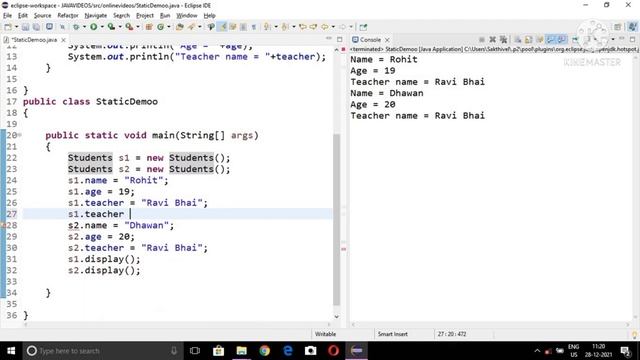This screenshot has height=360, width=640.
Task: Open the Run configurations dropdown arrow
Action: (x=102, y=27)
